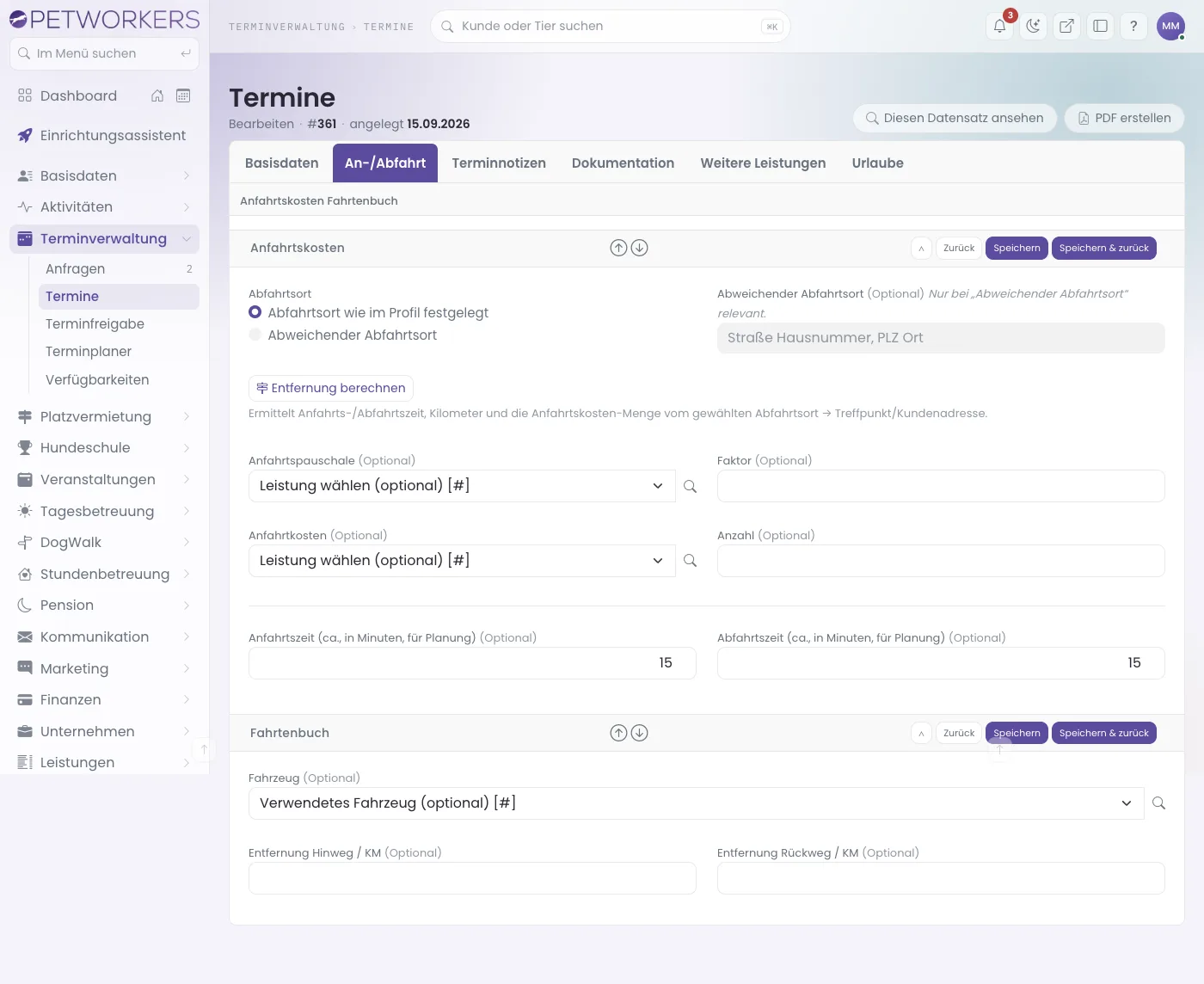The image size is (1204, 984).
Task: Click Speichern & zurück in Fahrtenbuch section
Action: point(1104,733)
